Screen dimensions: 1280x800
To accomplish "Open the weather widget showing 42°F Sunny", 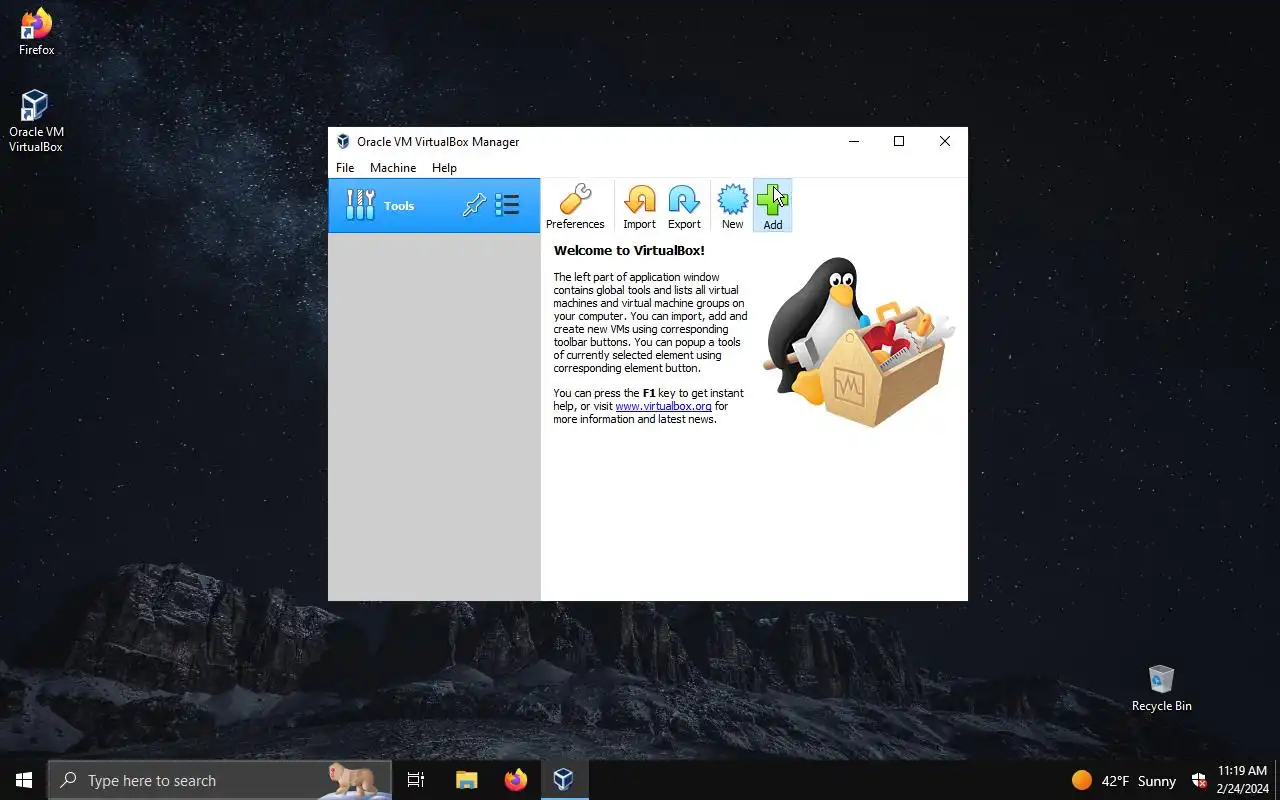I will [x=1123, y=780].
